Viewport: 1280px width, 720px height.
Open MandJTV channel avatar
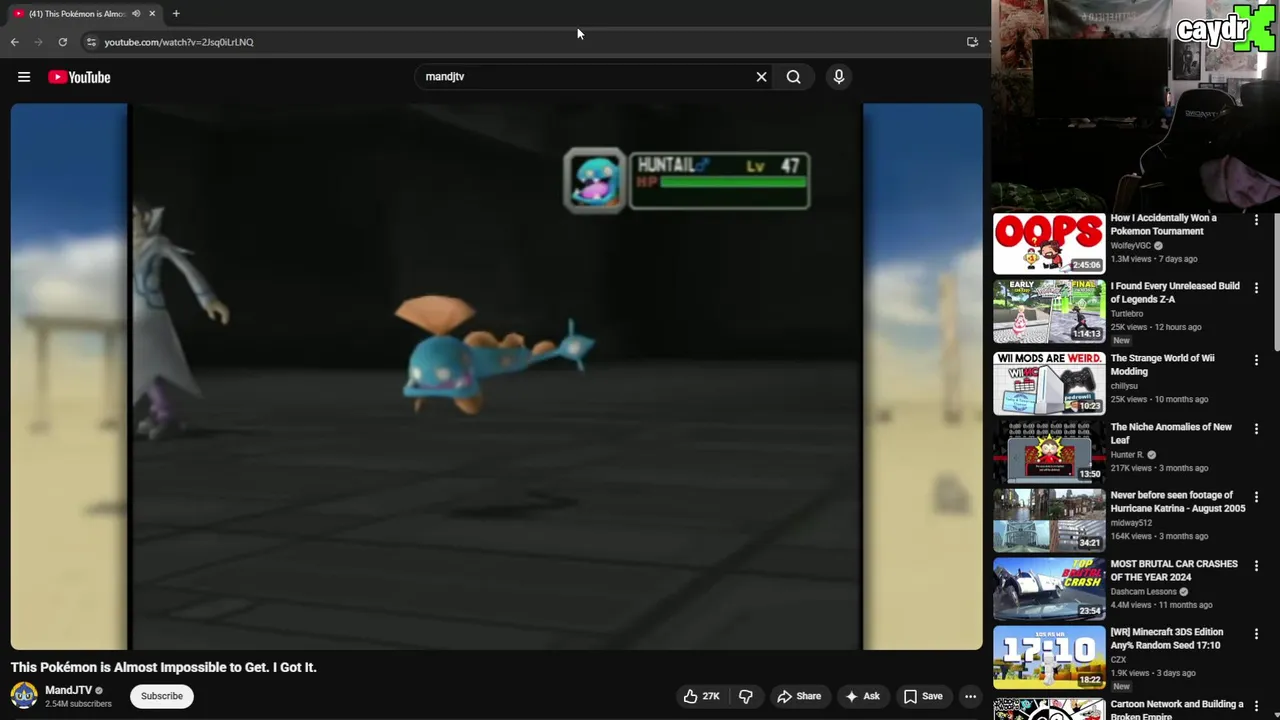coord(24,695)
